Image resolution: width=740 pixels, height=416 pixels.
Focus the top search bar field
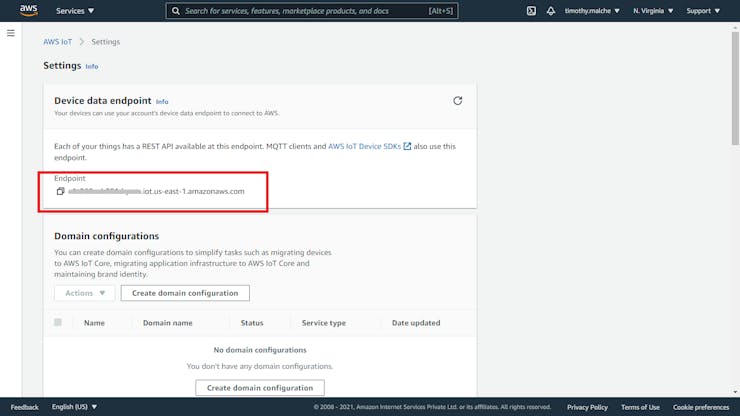pyautogui.click(x=311, y=11)
